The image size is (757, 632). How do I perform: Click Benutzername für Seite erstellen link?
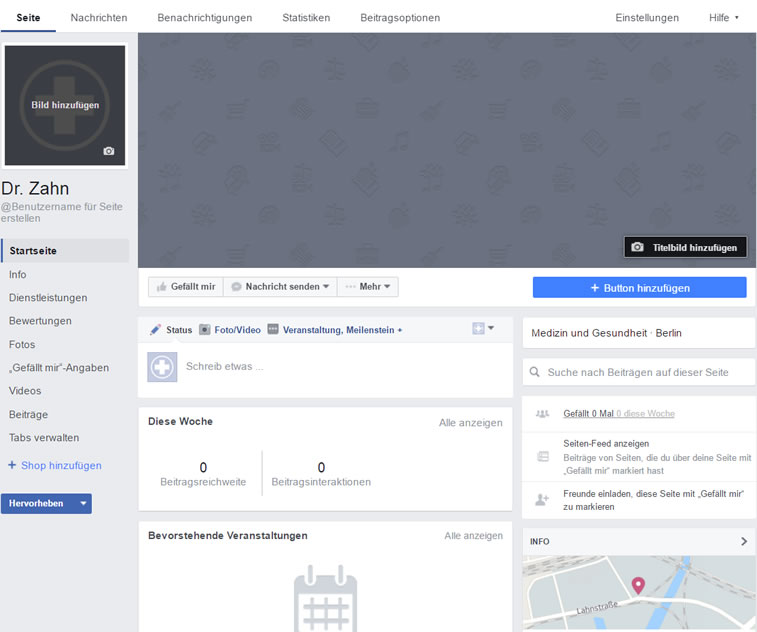61,212
